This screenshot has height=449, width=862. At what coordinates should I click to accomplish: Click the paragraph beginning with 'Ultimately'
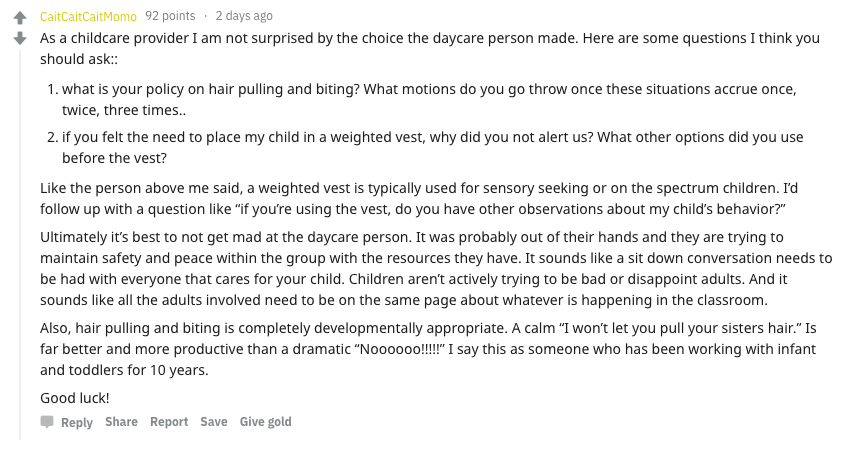(x=436, y=268)
